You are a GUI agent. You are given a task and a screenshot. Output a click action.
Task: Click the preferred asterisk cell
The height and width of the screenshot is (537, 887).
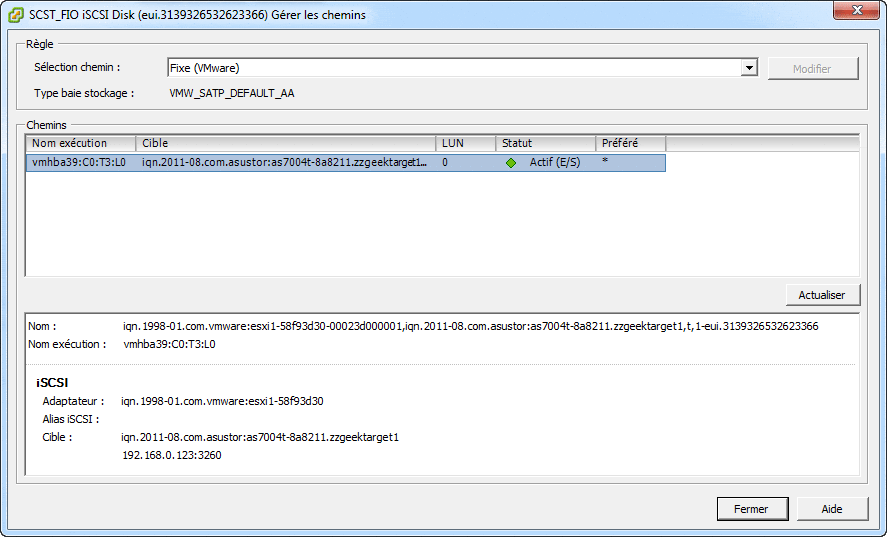[x=605, y=161]
